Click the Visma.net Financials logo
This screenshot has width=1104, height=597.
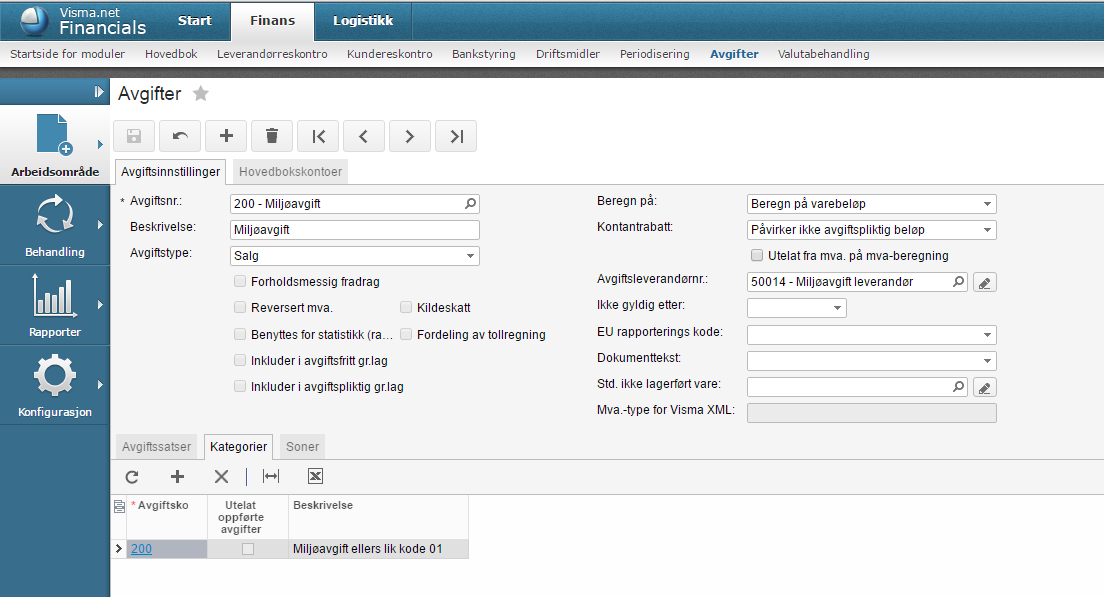pos(83,21)
